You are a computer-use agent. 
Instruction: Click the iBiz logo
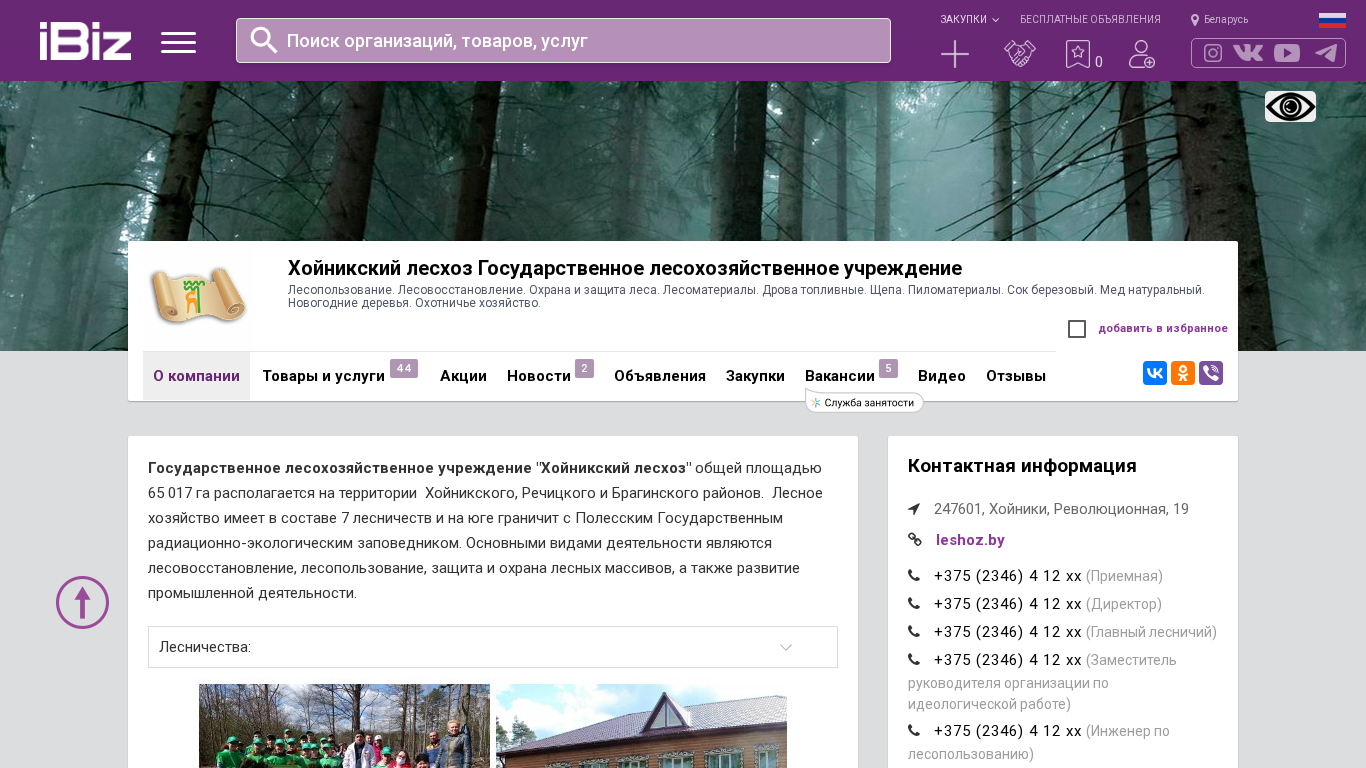coord(85,41)
